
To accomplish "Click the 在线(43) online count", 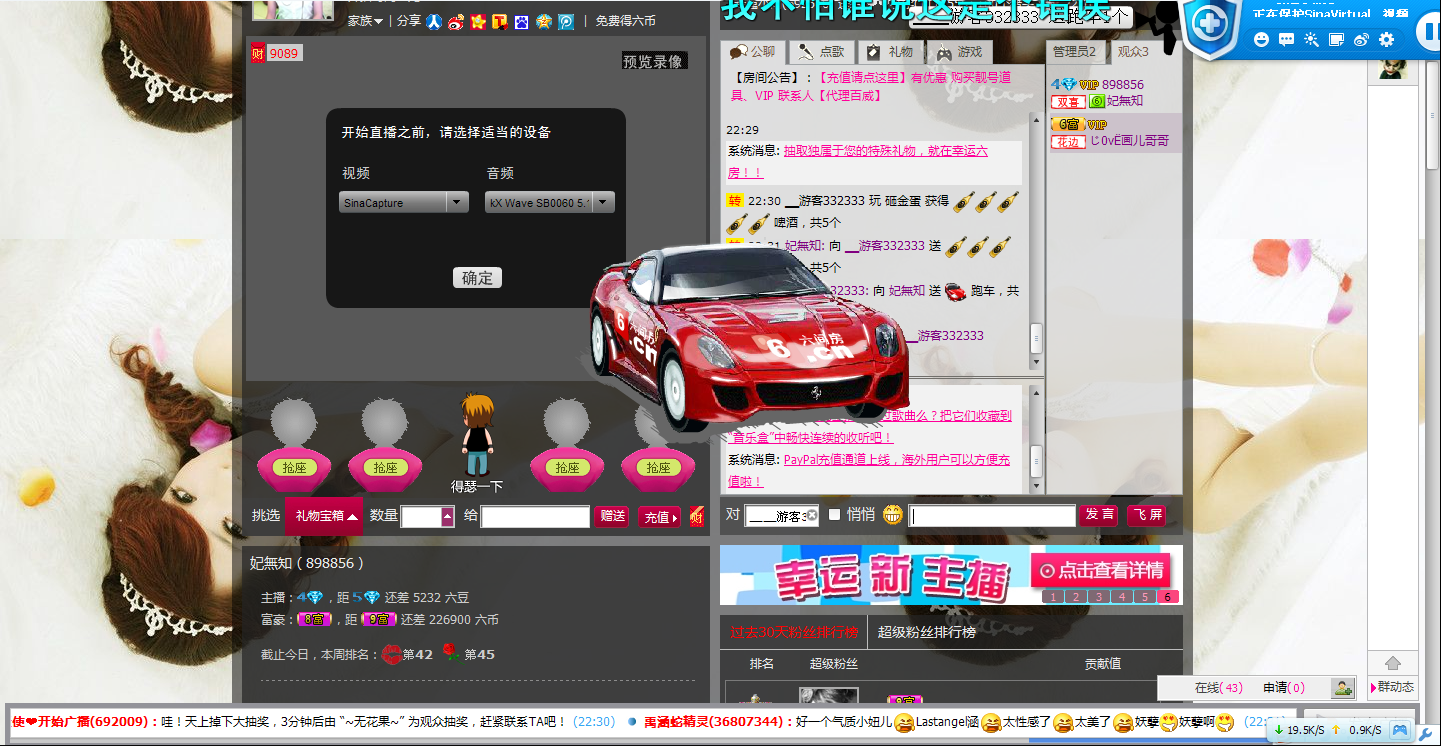I will [1219, 688].
